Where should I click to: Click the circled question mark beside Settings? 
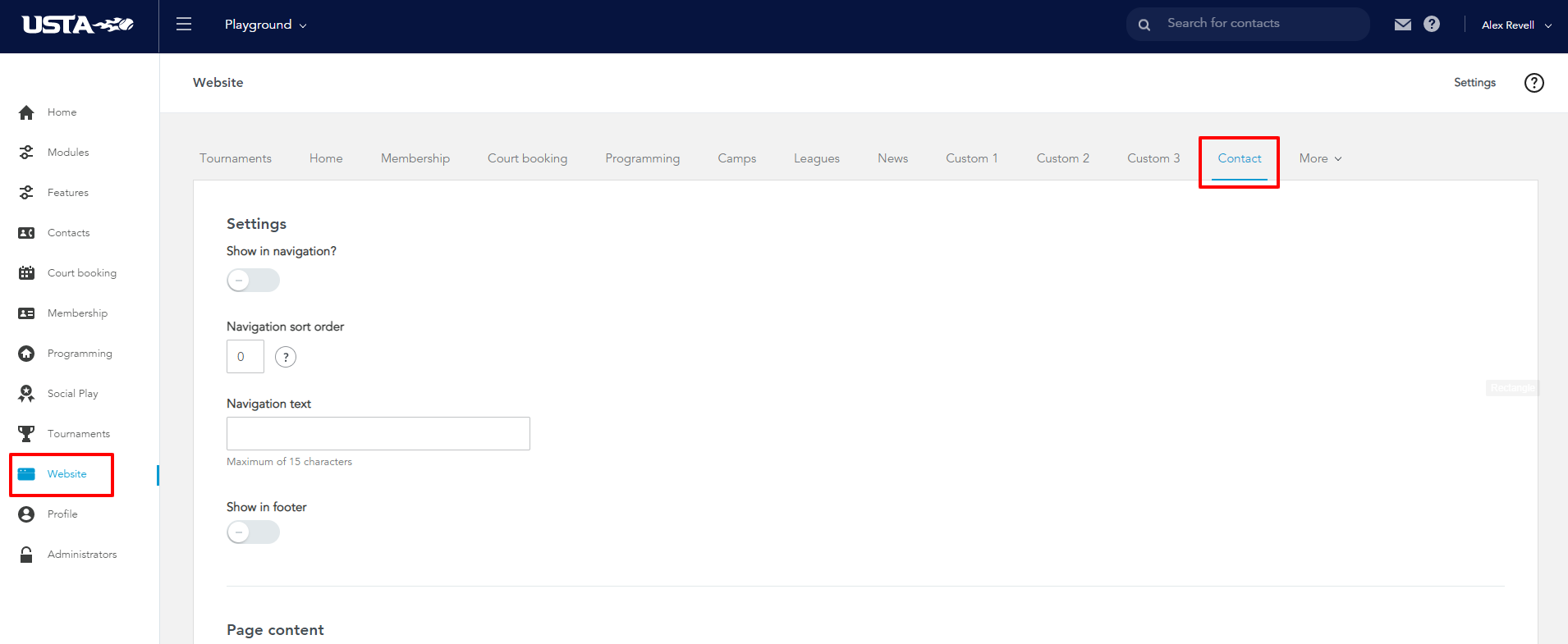pos(1534,83)
